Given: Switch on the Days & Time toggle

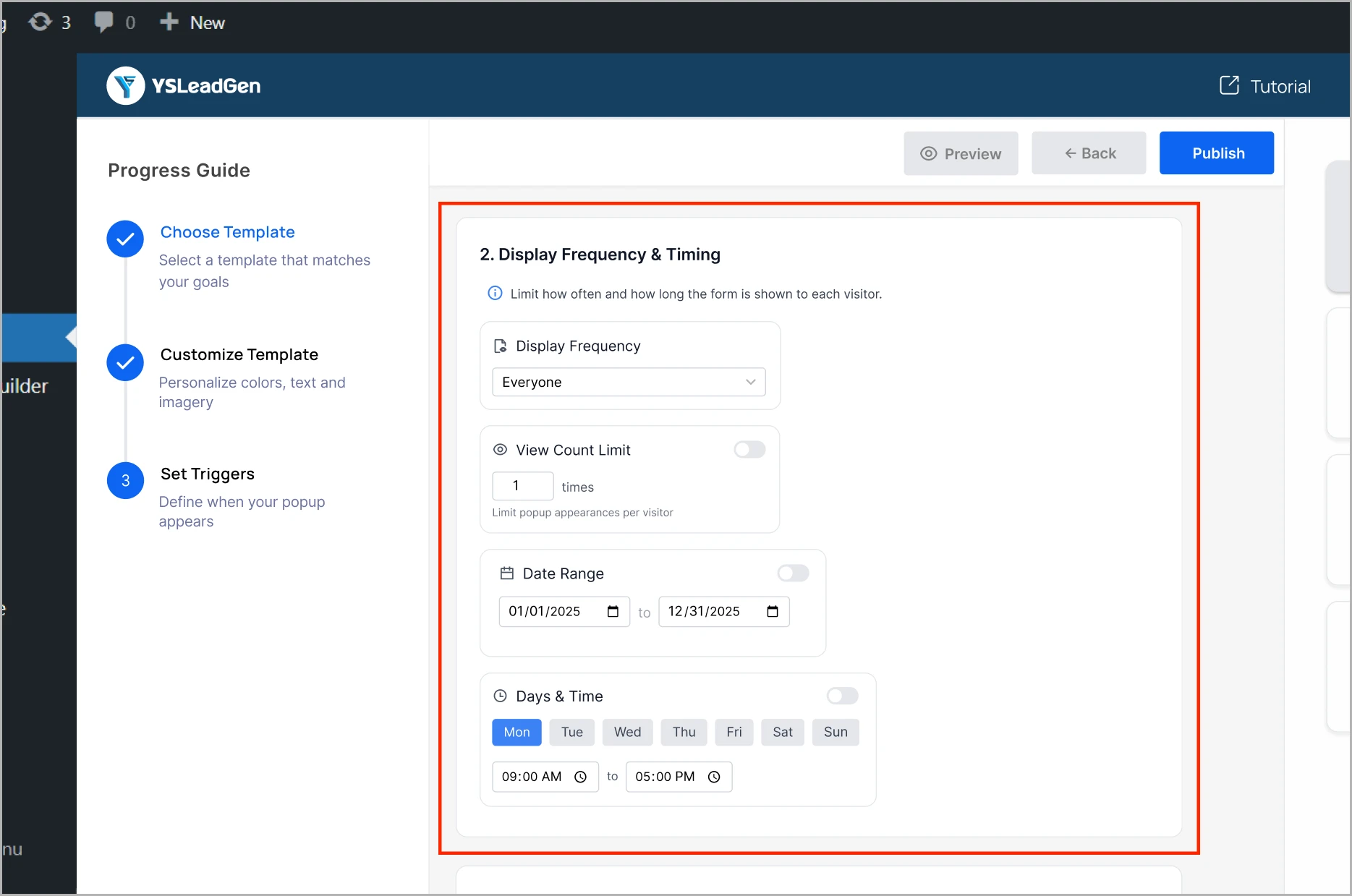Looking at the screenshot, I should pyautogui.click(x=842, y=696).
